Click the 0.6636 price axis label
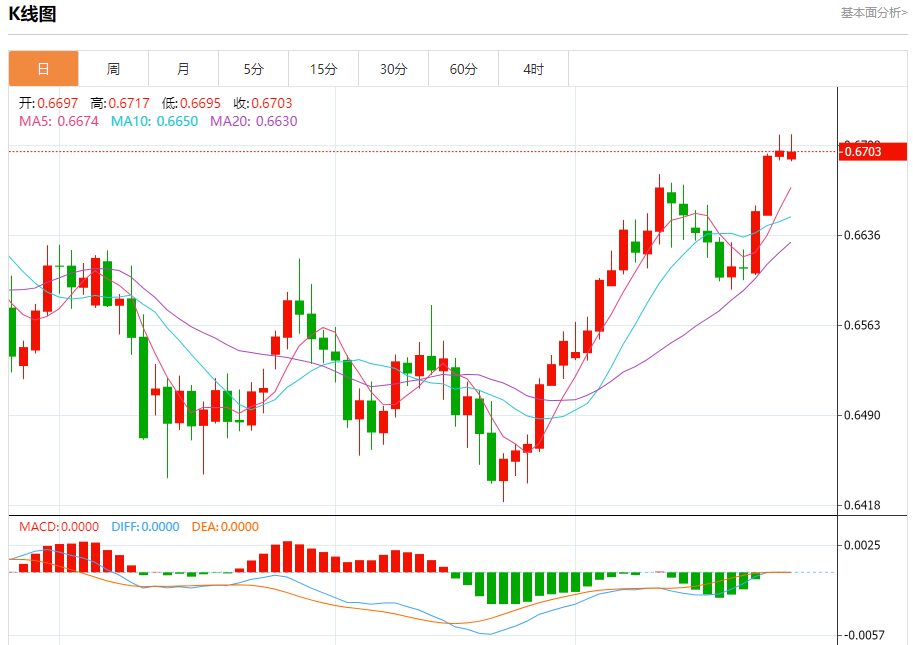The width and height of the screenshot is (913, 645). point(862,235)
